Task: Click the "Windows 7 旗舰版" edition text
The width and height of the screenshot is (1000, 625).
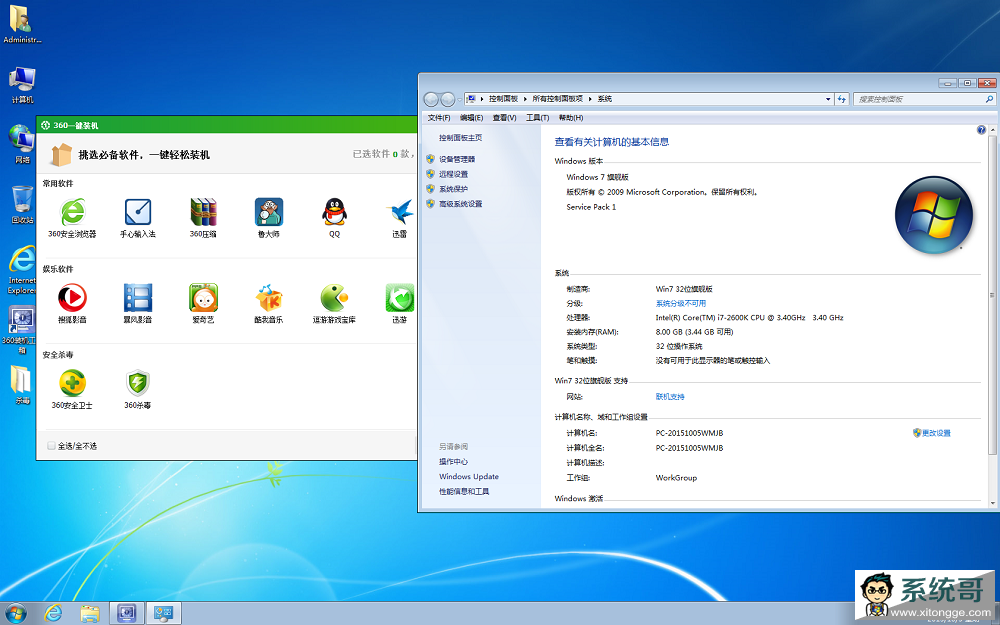Action: pyautogui.click(x=598, y=177)
